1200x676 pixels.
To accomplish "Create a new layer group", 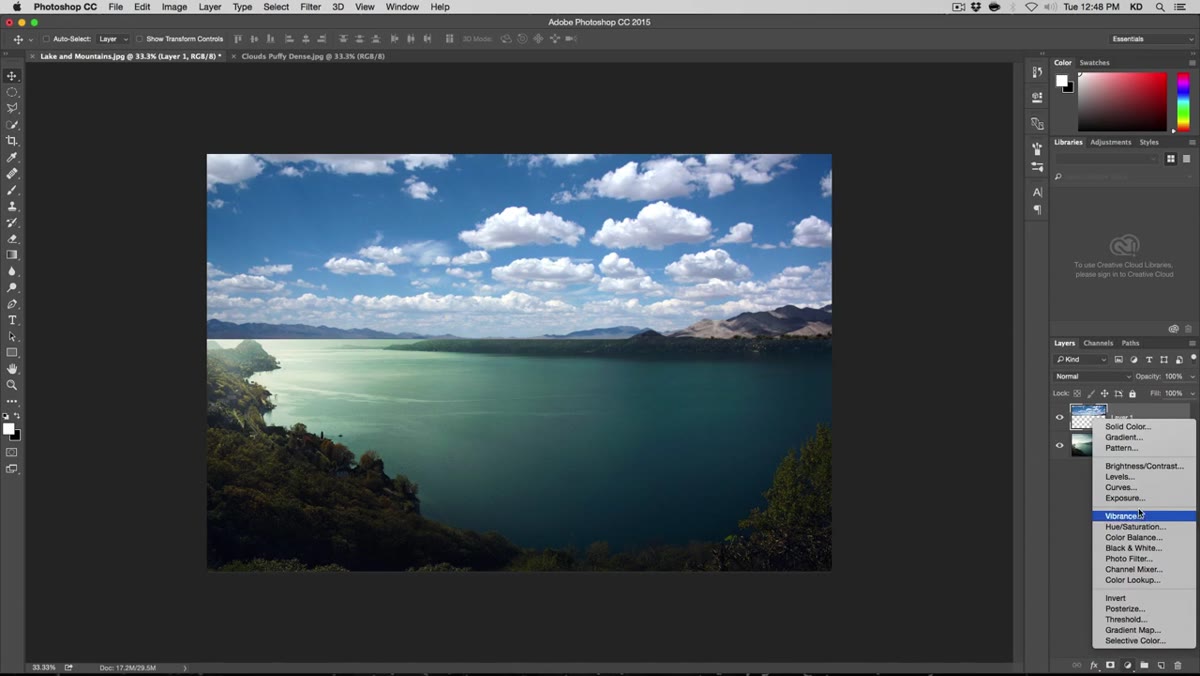I will (x=1144, y=665).
